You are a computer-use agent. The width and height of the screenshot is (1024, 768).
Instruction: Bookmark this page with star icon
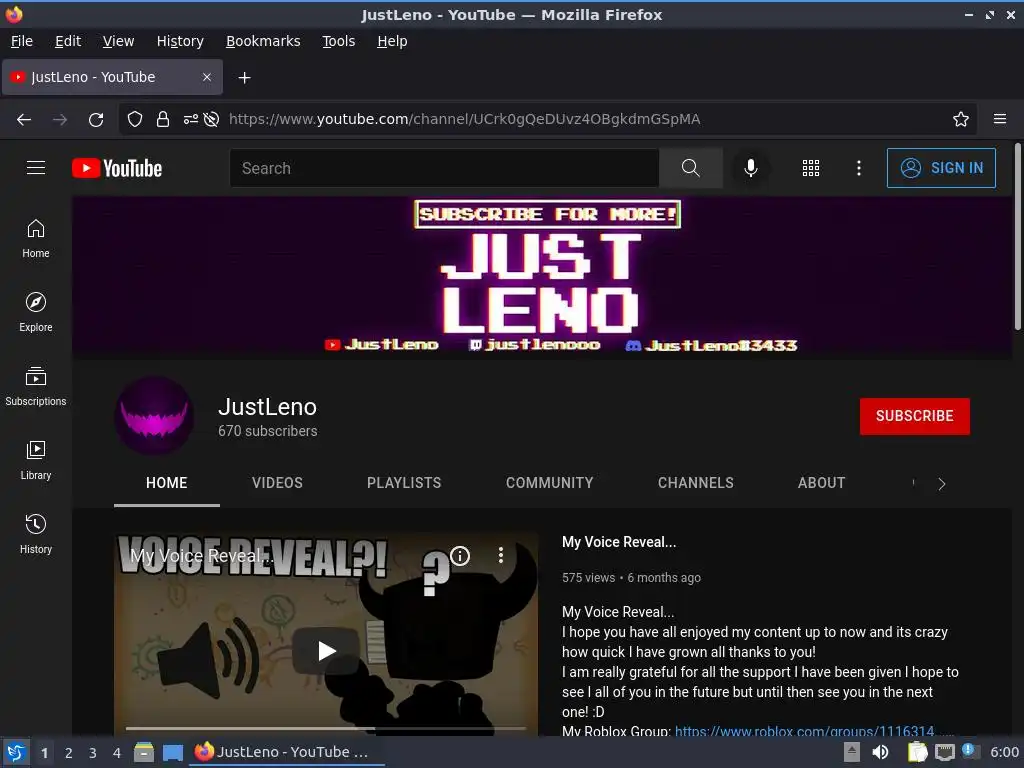(960, 119)
